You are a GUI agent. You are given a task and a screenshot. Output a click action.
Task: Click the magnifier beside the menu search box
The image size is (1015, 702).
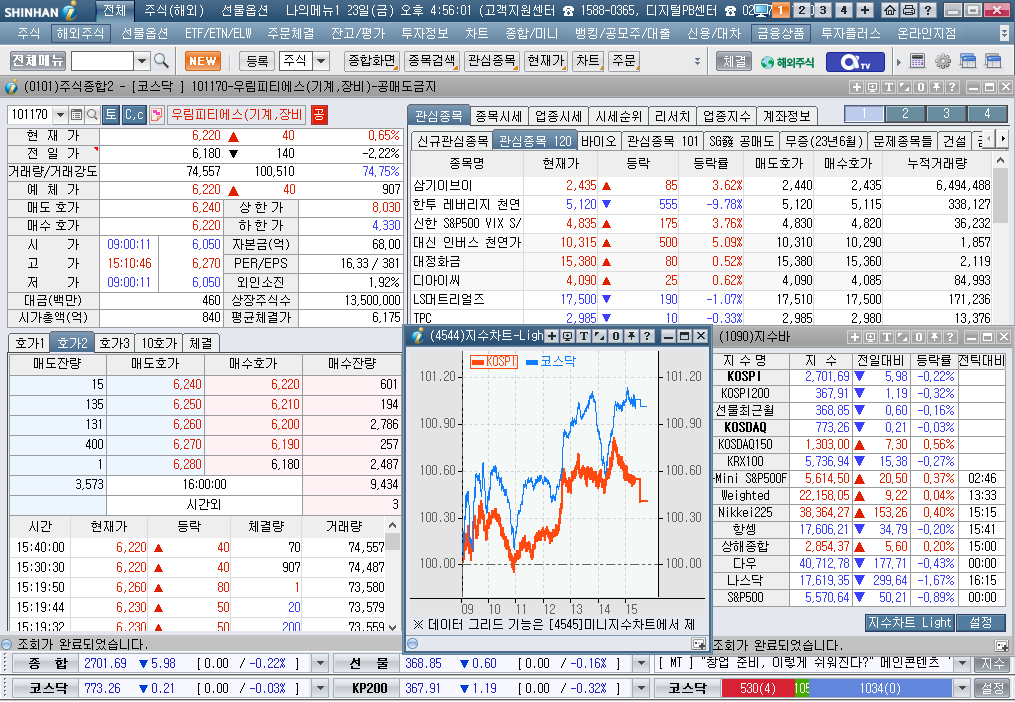point(162,61)
